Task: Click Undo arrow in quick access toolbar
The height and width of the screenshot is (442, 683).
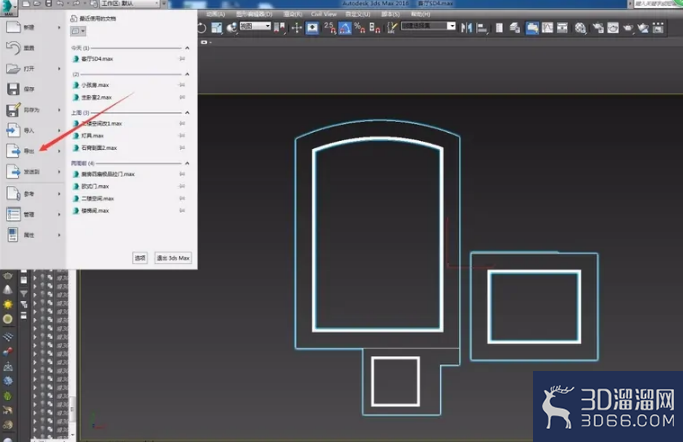Action: (x=60, y=4)
